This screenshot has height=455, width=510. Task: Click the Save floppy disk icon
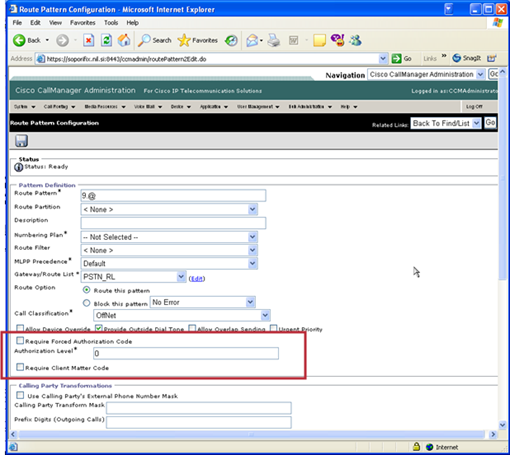[21, 141]
